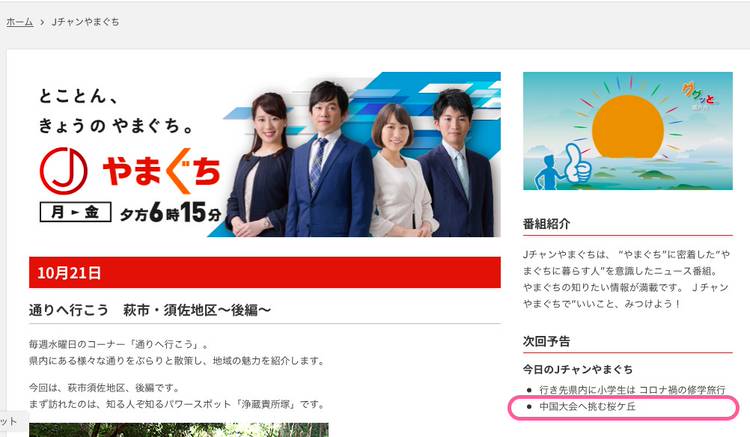This screenshot has height=437, width=750.
Task: Open 行き先県内に小学生は コロナ禍の修学旅行 item
Action: (632, 390)
